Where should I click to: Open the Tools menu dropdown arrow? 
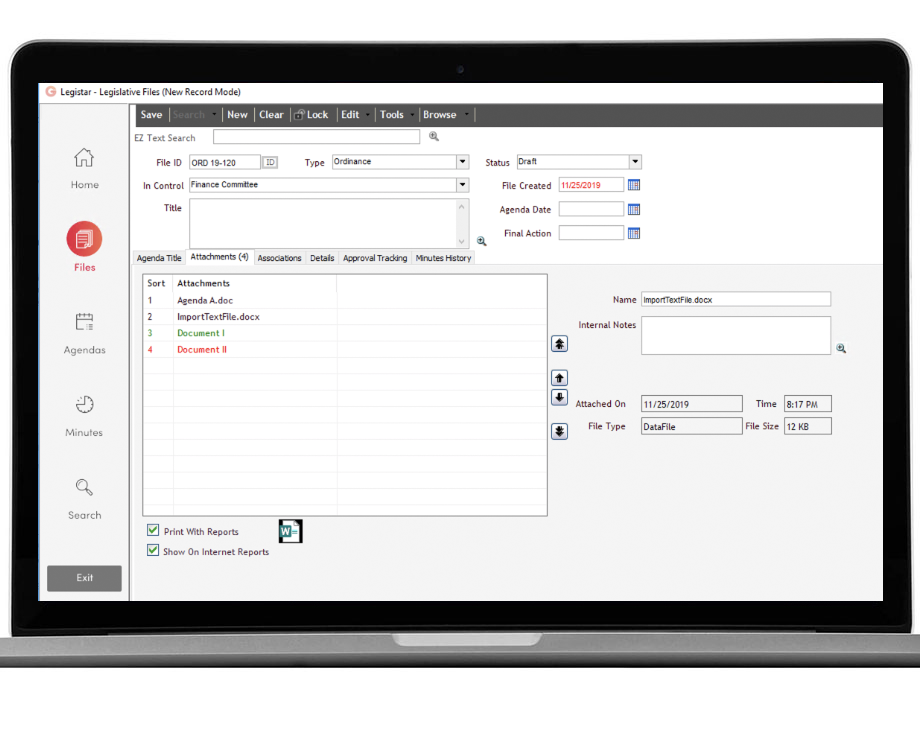tap(412, 115)
